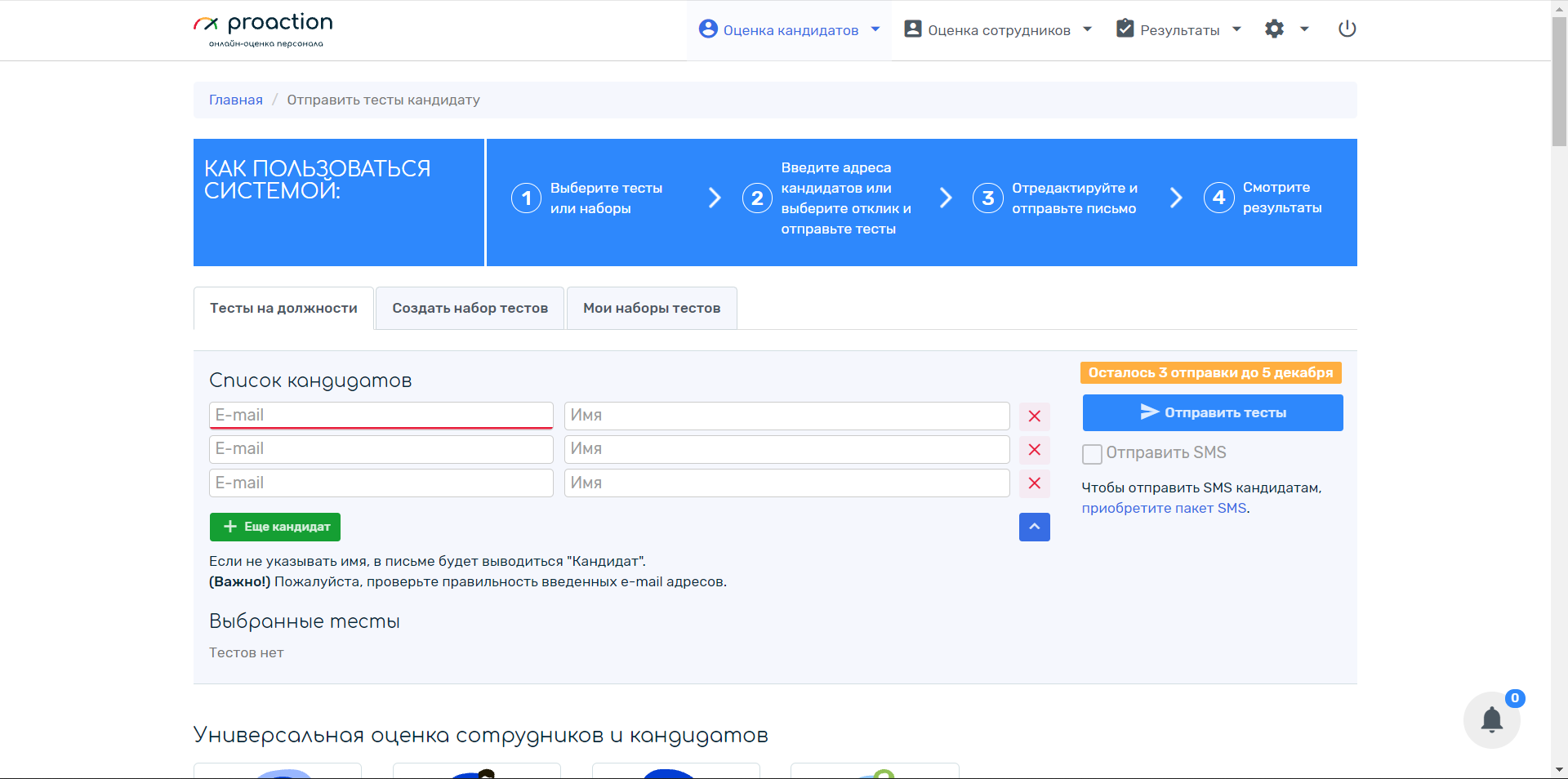Screen dimensions: 1568x779
Task: Click the Отправить тесты кандидату breadcrumb text
Action: 383,100
